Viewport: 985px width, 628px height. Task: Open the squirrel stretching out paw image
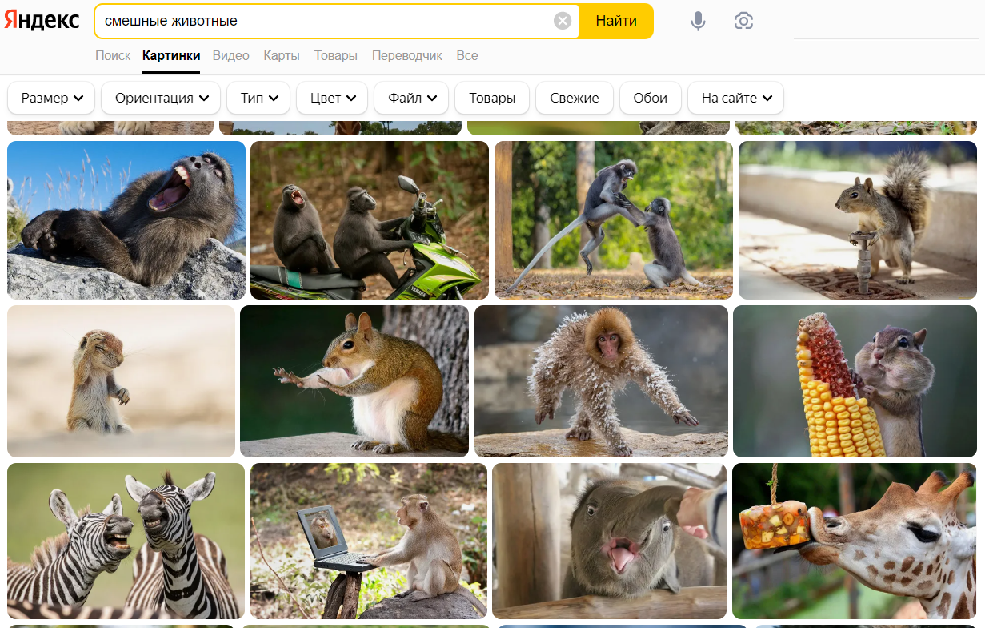tap(354, 381)
